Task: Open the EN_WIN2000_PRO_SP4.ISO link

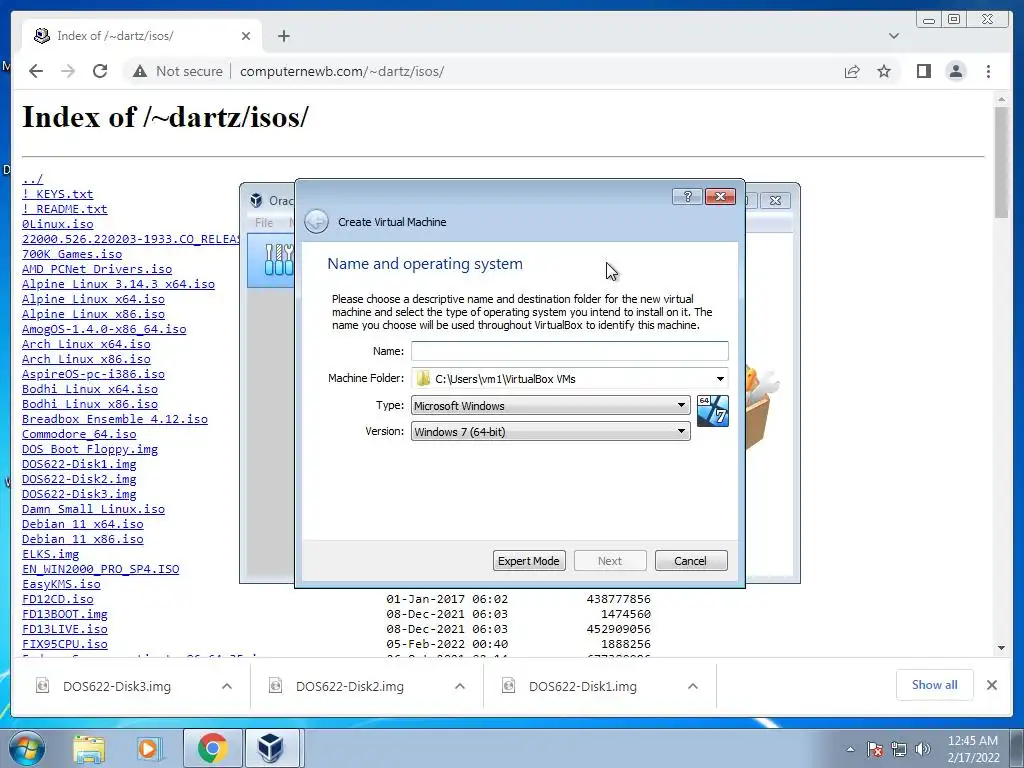Action: 101,569
